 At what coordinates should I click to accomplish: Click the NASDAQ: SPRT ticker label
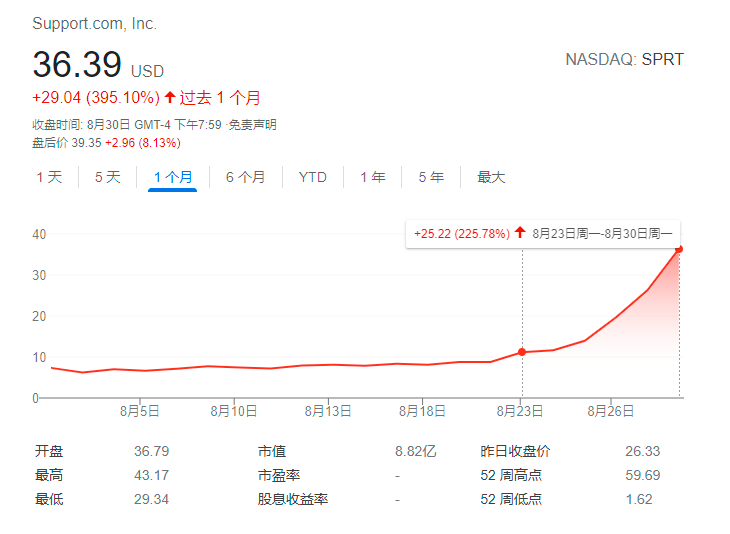[x=624, y=59]
